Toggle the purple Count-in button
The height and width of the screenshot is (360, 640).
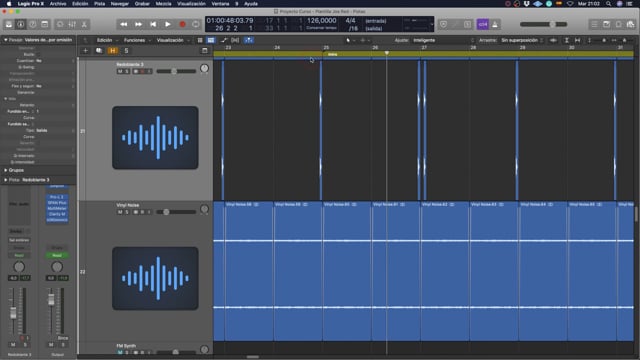coord(483,24)
